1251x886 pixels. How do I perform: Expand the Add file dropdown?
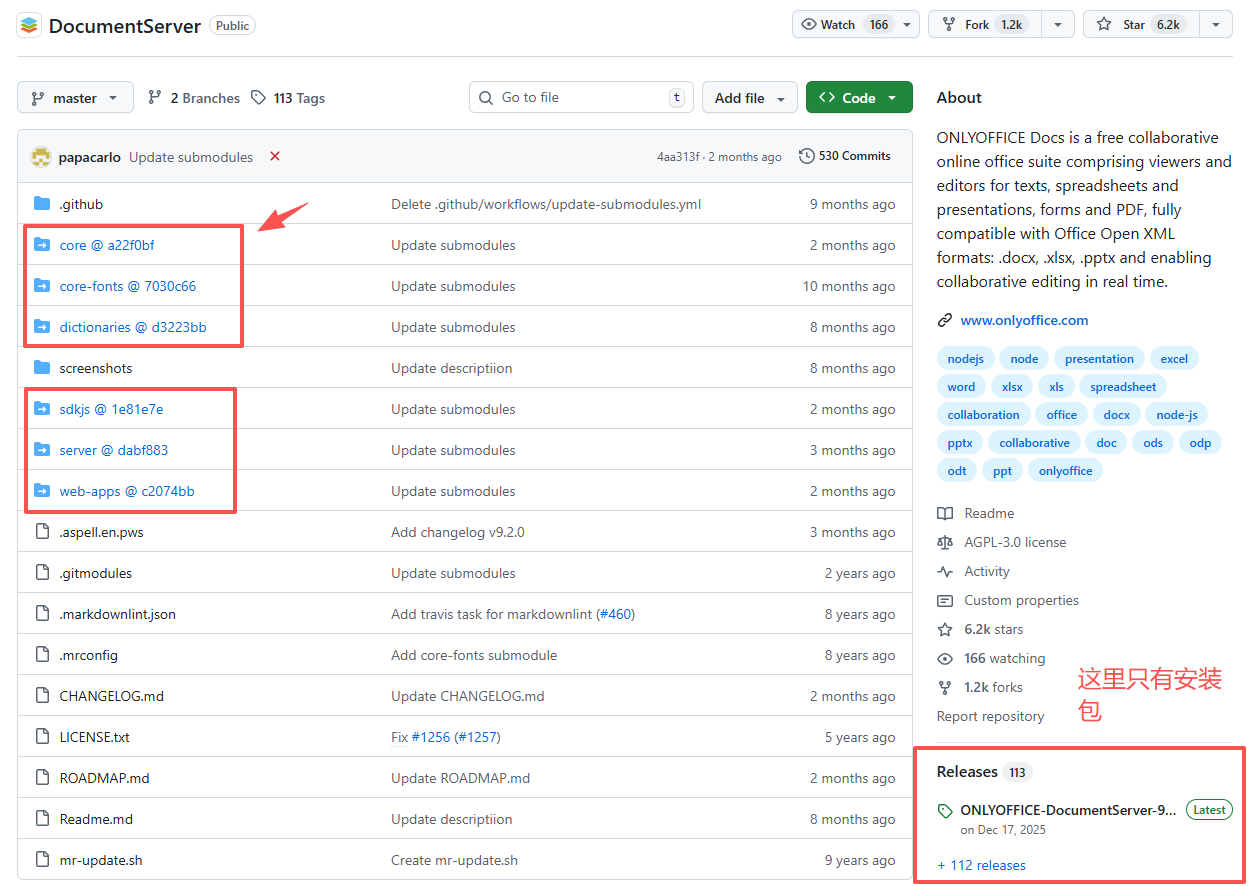(x=749, y=98)
